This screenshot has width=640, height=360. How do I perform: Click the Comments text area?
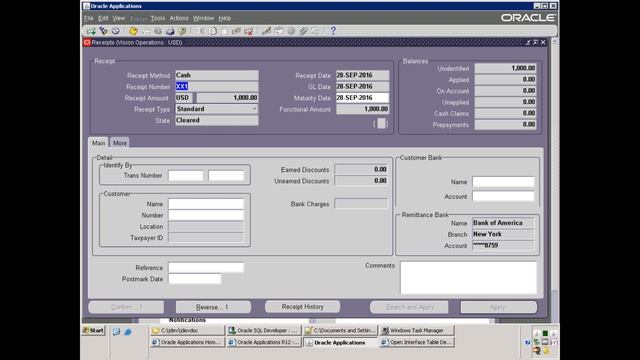pyautogui.click(x=468, y=278)
